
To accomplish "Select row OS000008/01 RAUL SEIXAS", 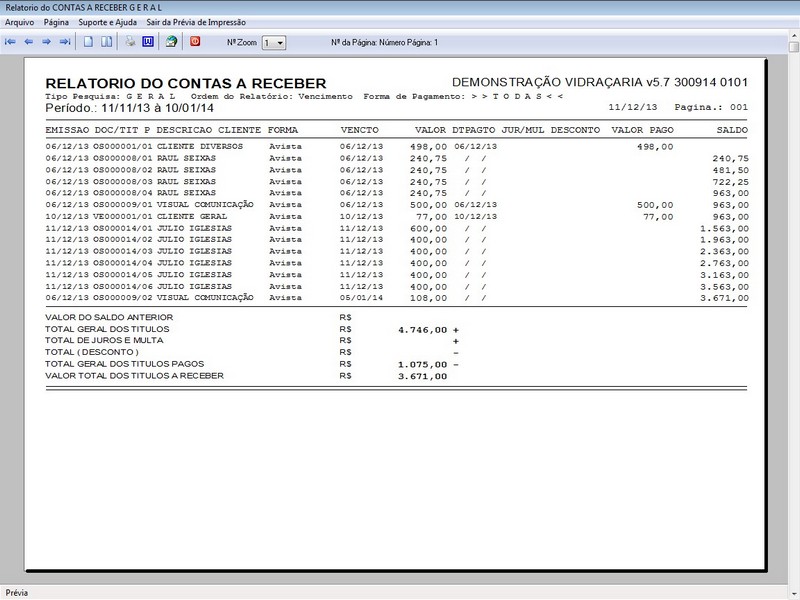I will click(396, 158).
